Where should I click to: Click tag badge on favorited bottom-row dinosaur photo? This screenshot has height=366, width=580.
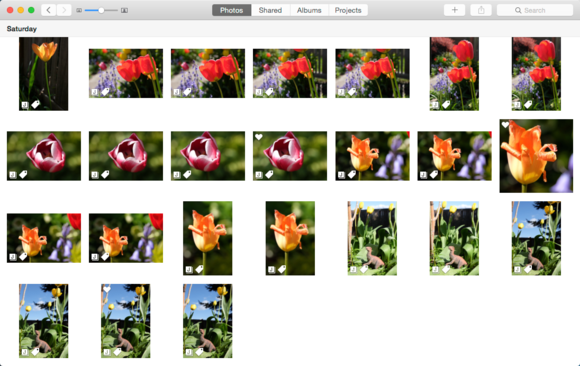click(x=117, y=352)
